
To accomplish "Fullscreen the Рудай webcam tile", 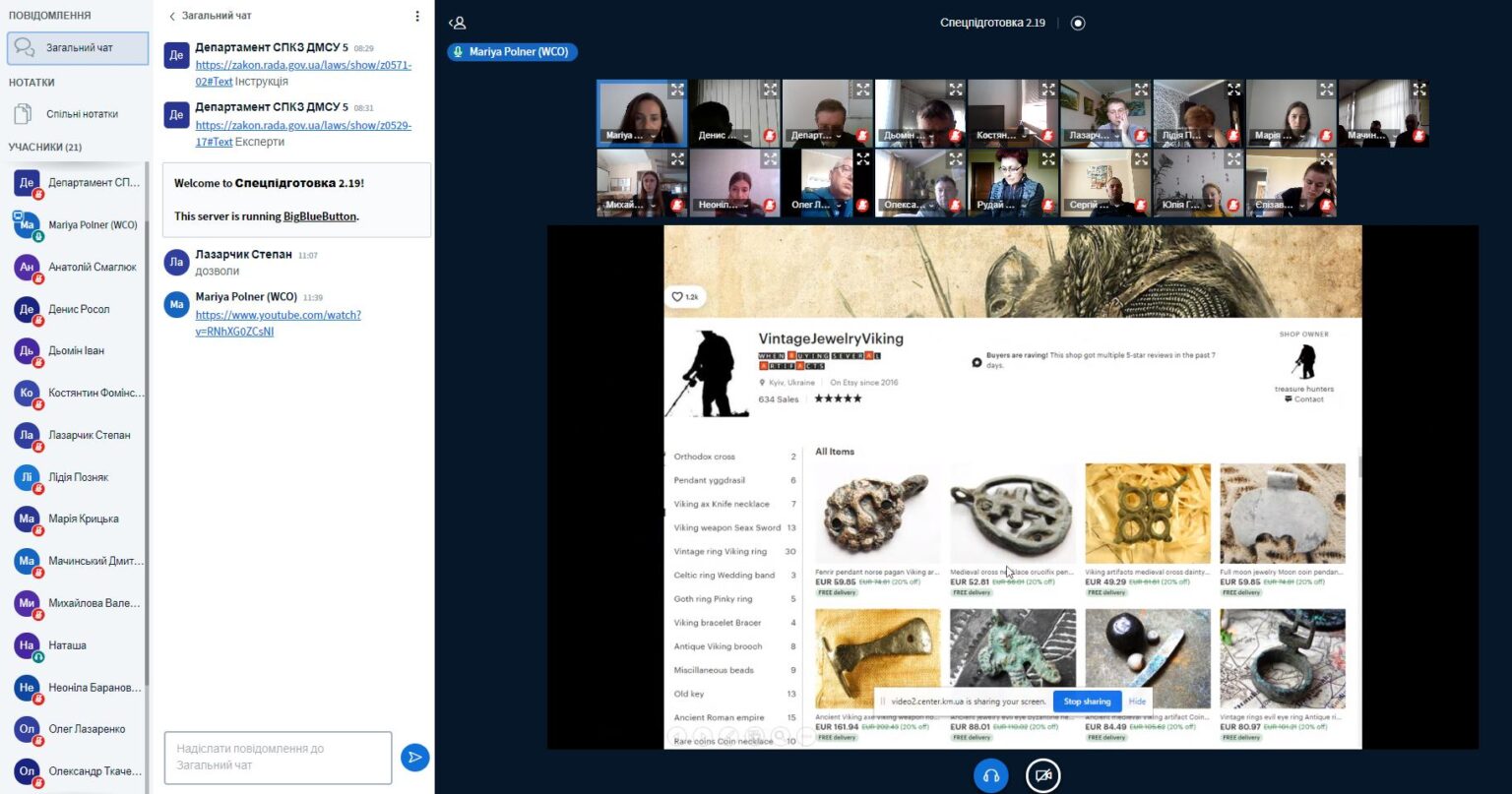I will click(1048, 158).
